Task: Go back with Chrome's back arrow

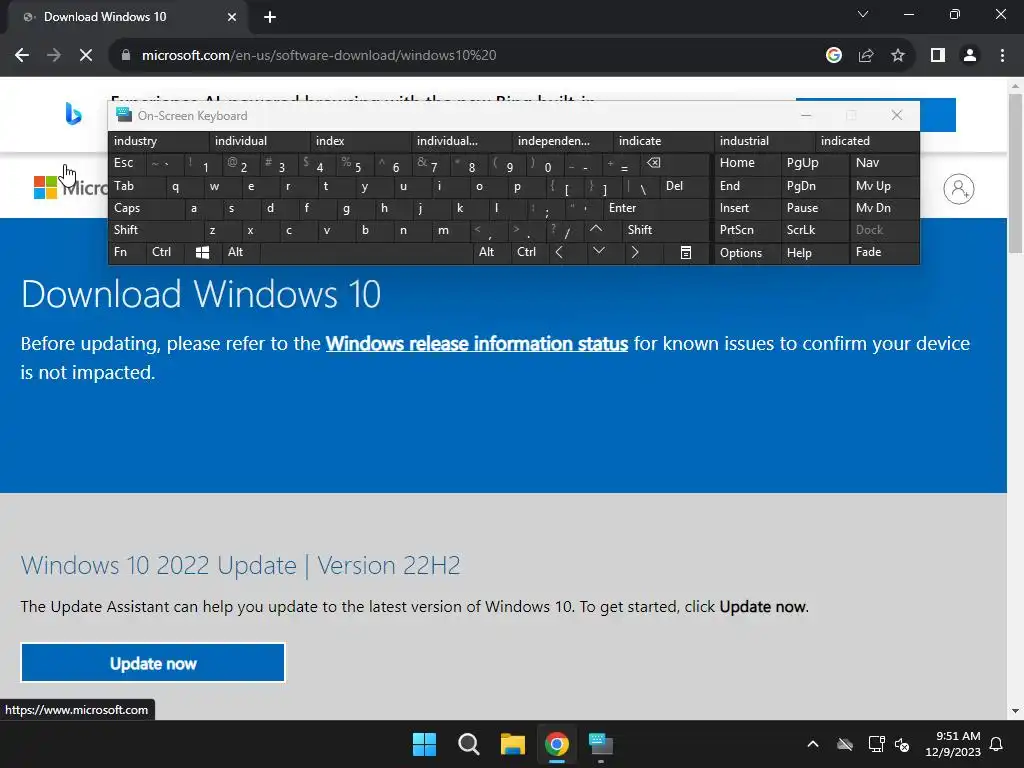Action: click(22, 56)
